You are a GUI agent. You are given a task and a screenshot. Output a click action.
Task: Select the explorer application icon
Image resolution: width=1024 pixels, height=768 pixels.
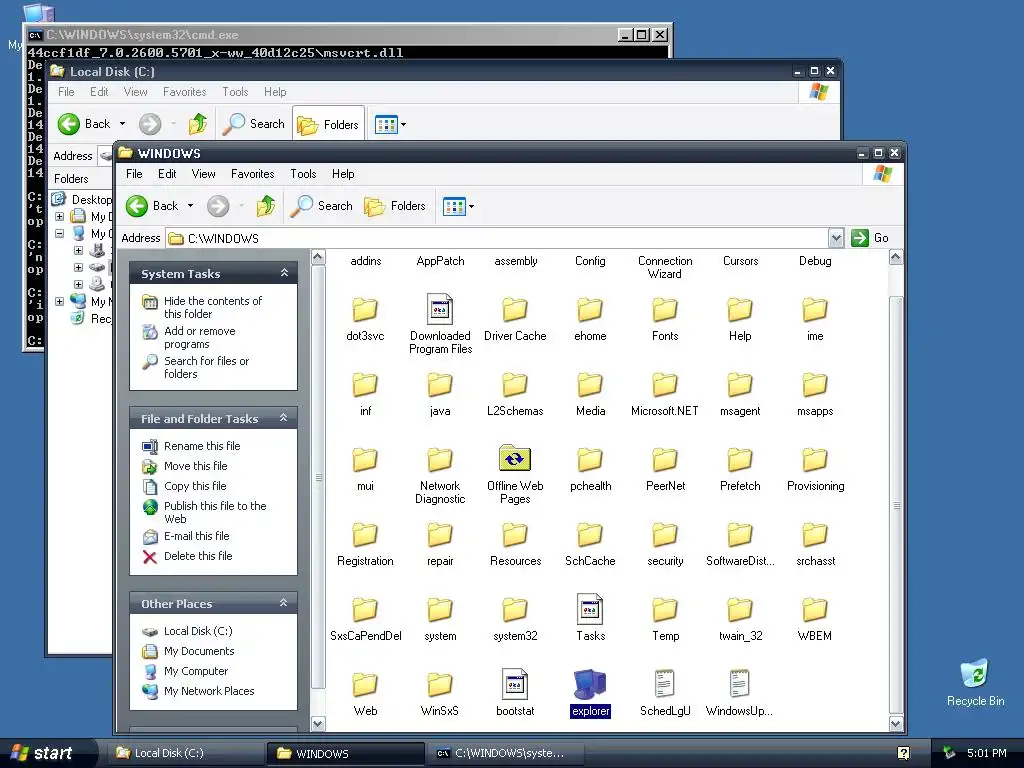[x=590, y=684]
